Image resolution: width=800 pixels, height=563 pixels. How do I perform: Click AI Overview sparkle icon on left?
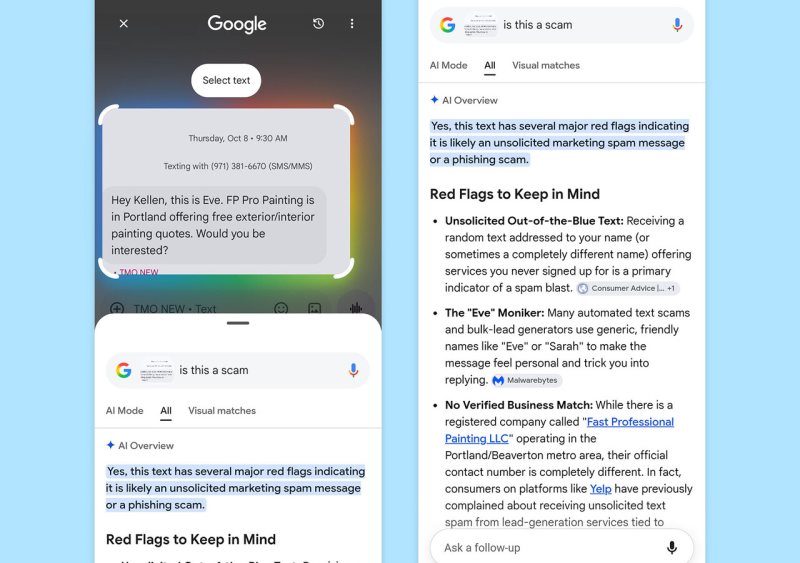click(x=110, y=445)
